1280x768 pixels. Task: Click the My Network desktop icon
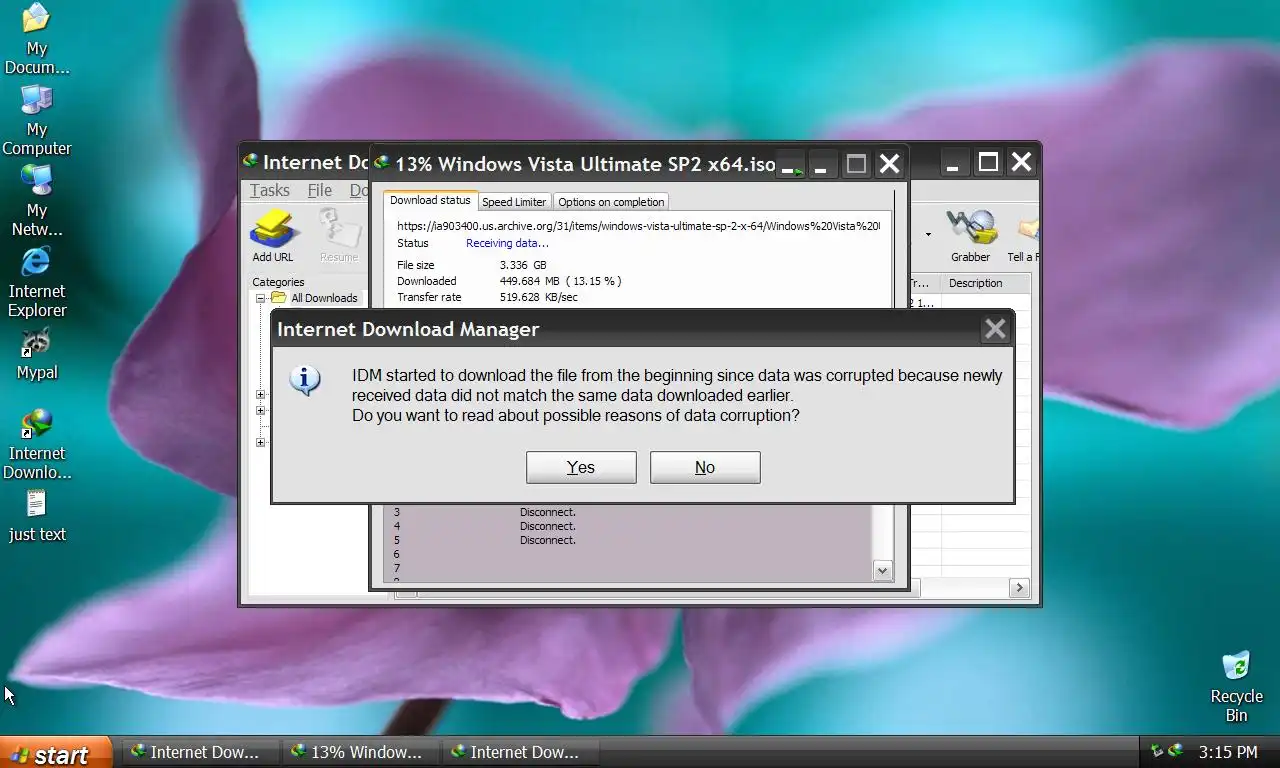pyautogui.click(x=37, y=201)
